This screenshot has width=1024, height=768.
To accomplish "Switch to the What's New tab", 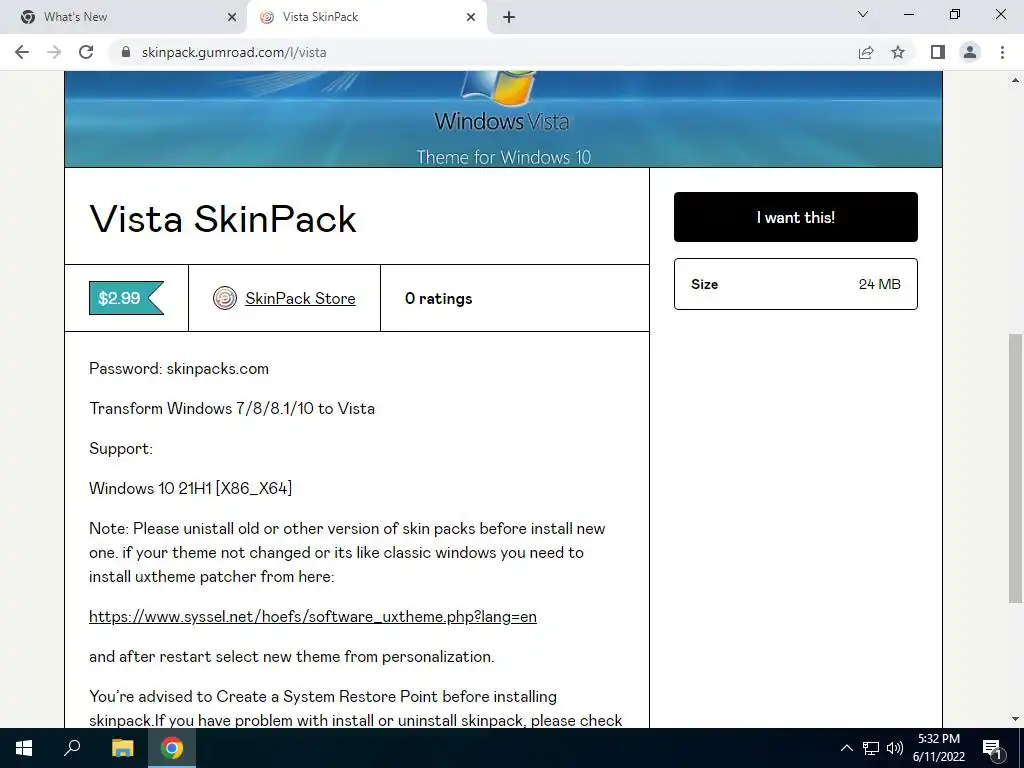I will pos(124,17).
